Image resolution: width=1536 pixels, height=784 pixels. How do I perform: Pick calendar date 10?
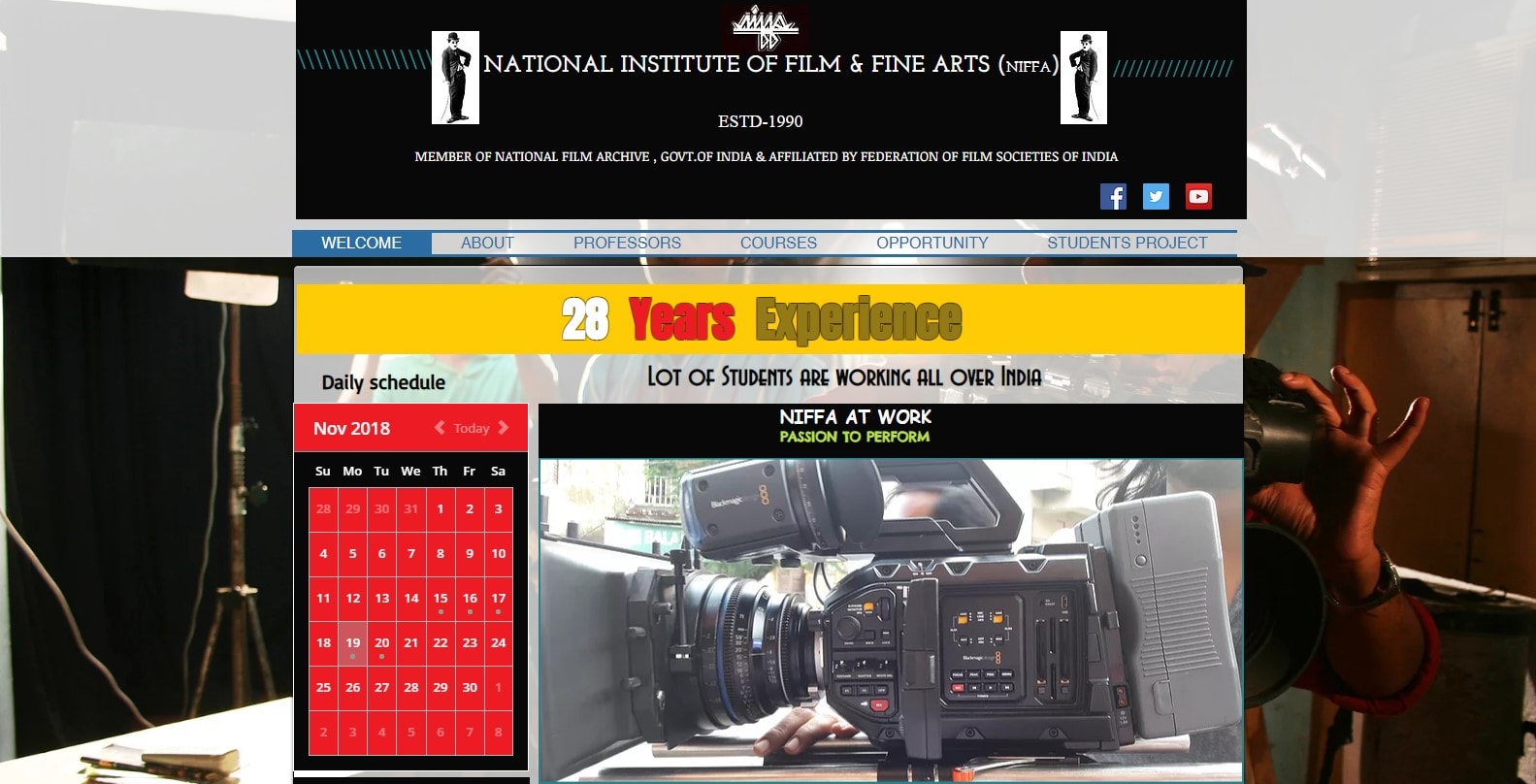coord(499,554)
